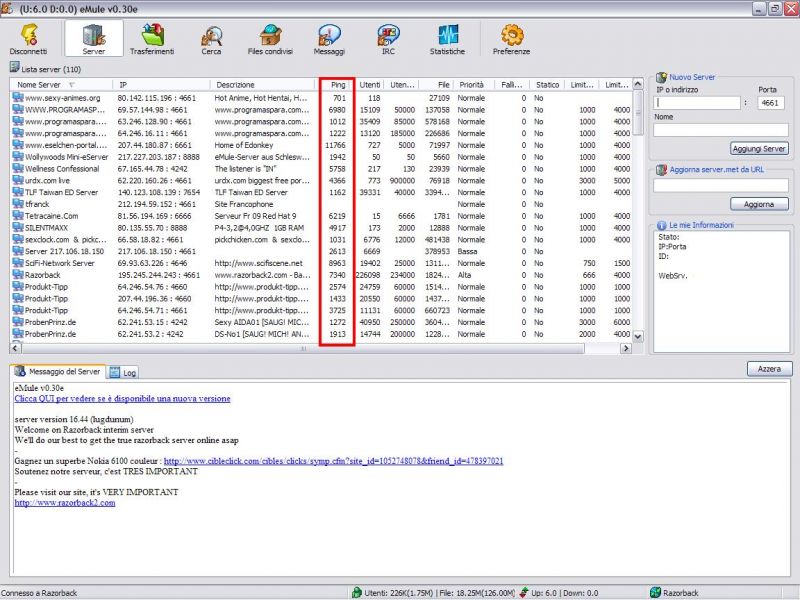Sort server list by Falli... column
The width and height of the screenshot is (800, 600).
click(x=512, y=85)
